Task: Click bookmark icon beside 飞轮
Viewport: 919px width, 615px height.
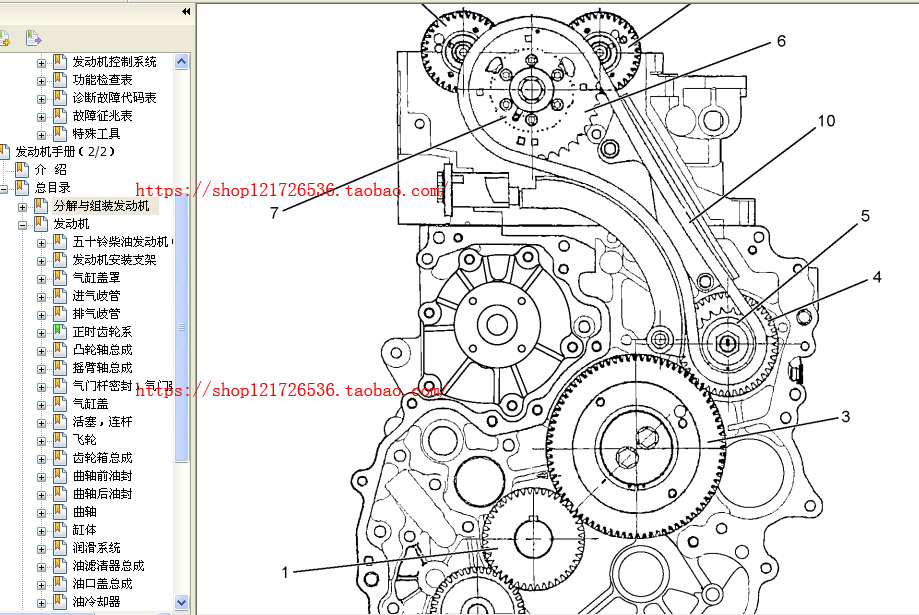Action: pyautogui.click(x=60, y=440)
